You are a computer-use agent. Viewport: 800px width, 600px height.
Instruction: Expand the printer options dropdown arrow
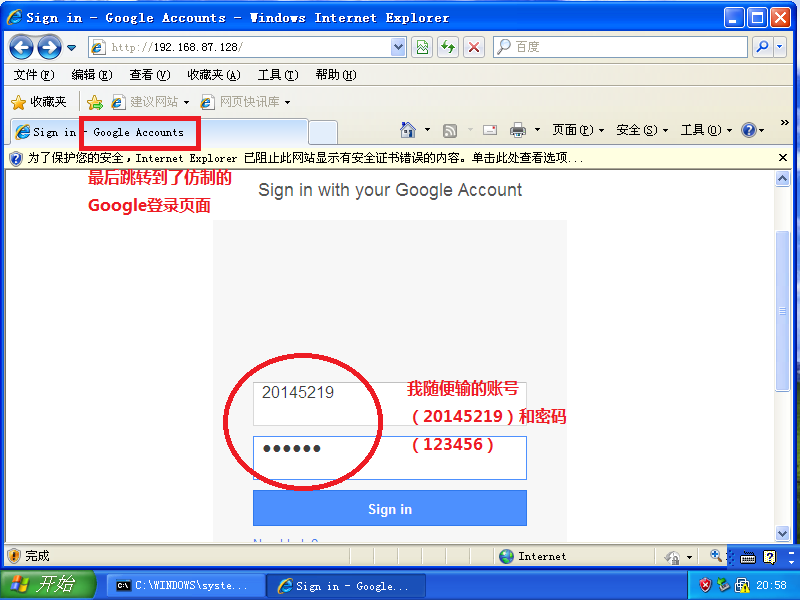[x=537, y=130]
